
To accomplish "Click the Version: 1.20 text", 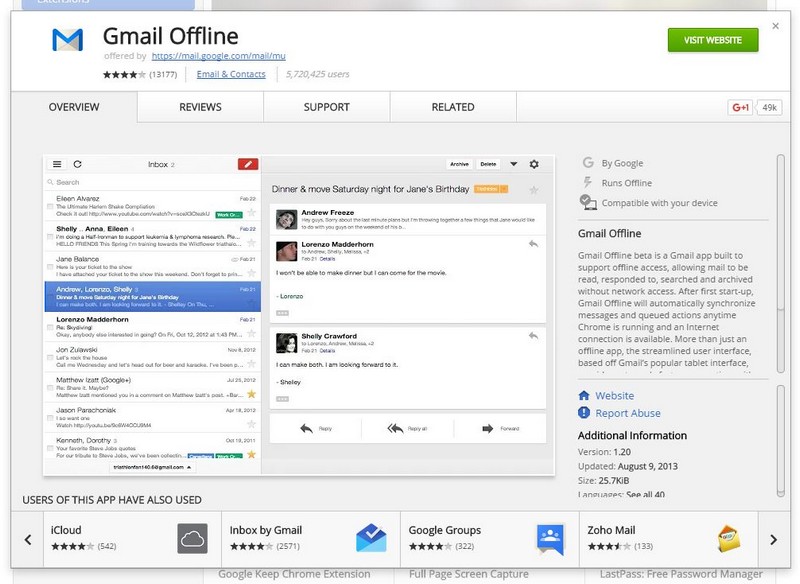I will click(x=604, y=452).
